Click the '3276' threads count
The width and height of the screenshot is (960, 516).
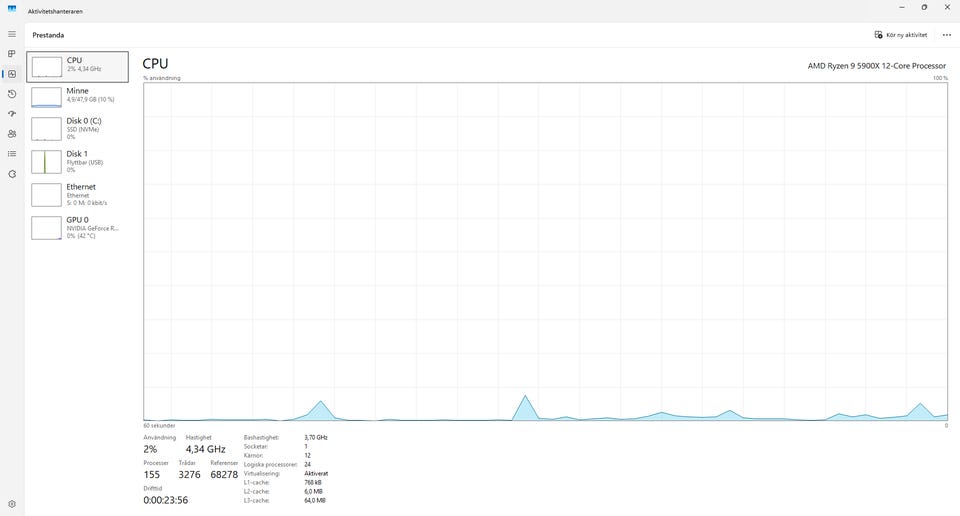(x=189, y=474)
